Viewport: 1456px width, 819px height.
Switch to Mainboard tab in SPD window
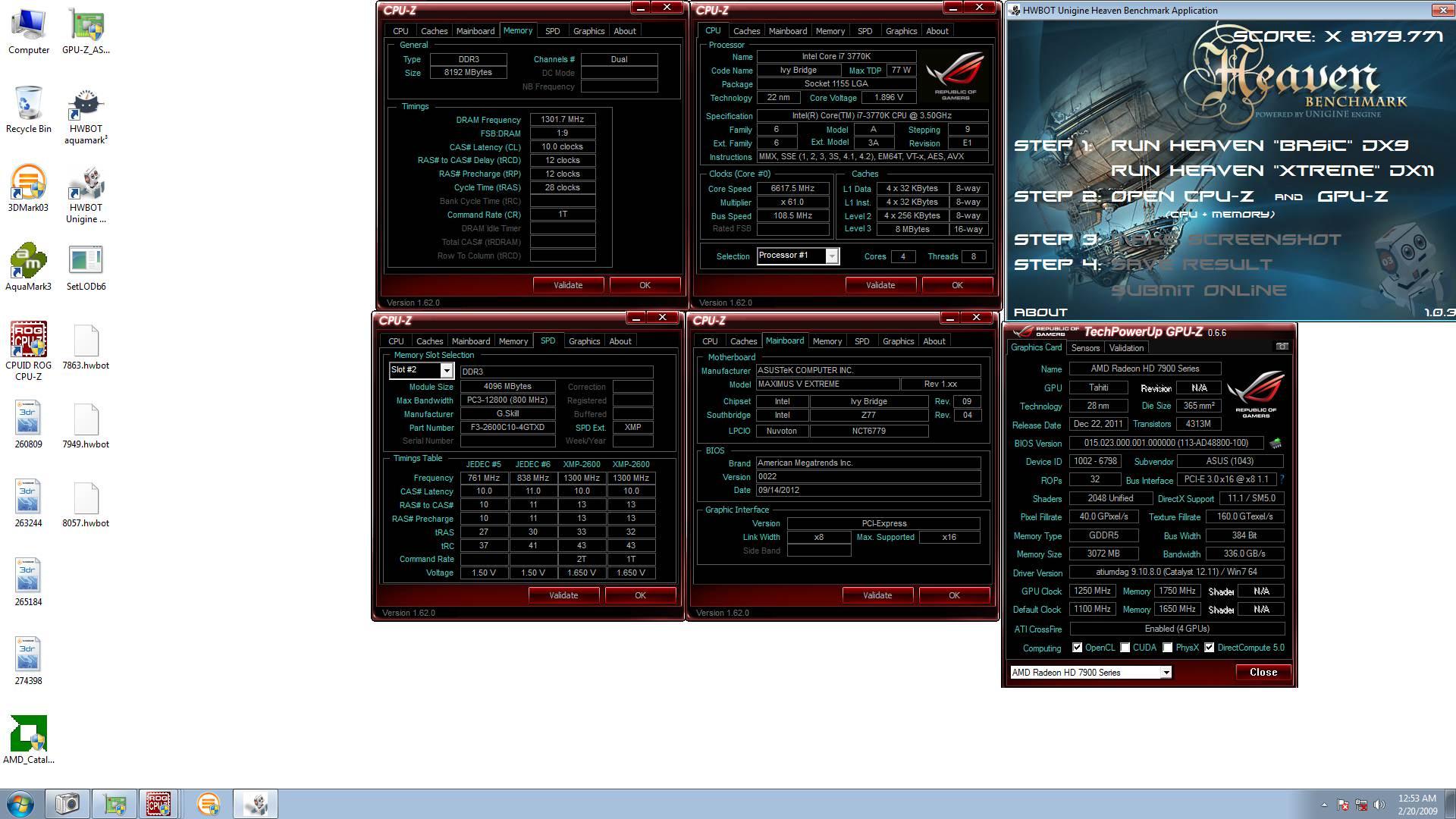[470, 341]
